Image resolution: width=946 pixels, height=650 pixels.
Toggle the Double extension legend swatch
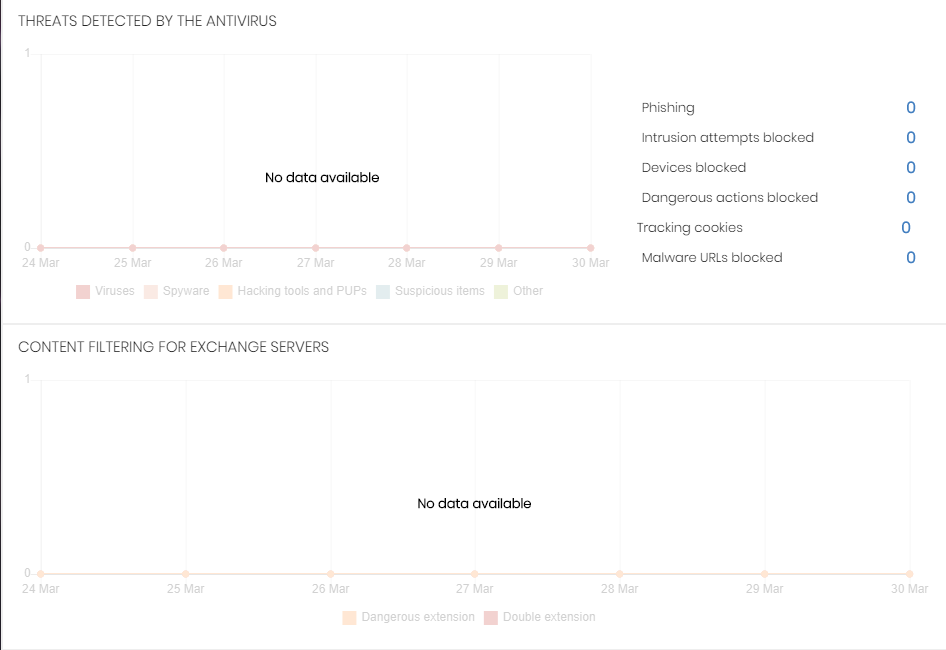[x=491, y=618]
